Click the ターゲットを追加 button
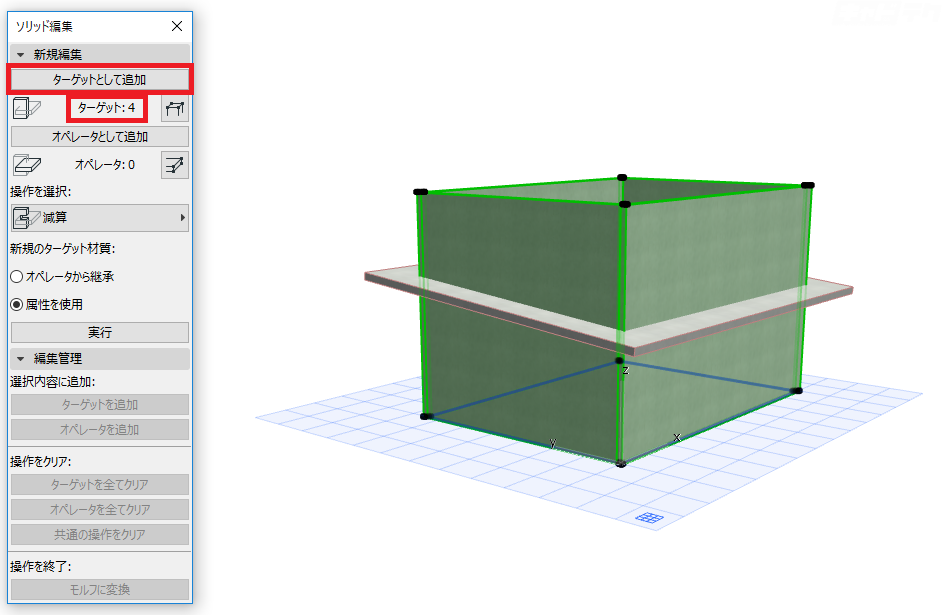Screen dimensions: 942x615 (99, 404)
